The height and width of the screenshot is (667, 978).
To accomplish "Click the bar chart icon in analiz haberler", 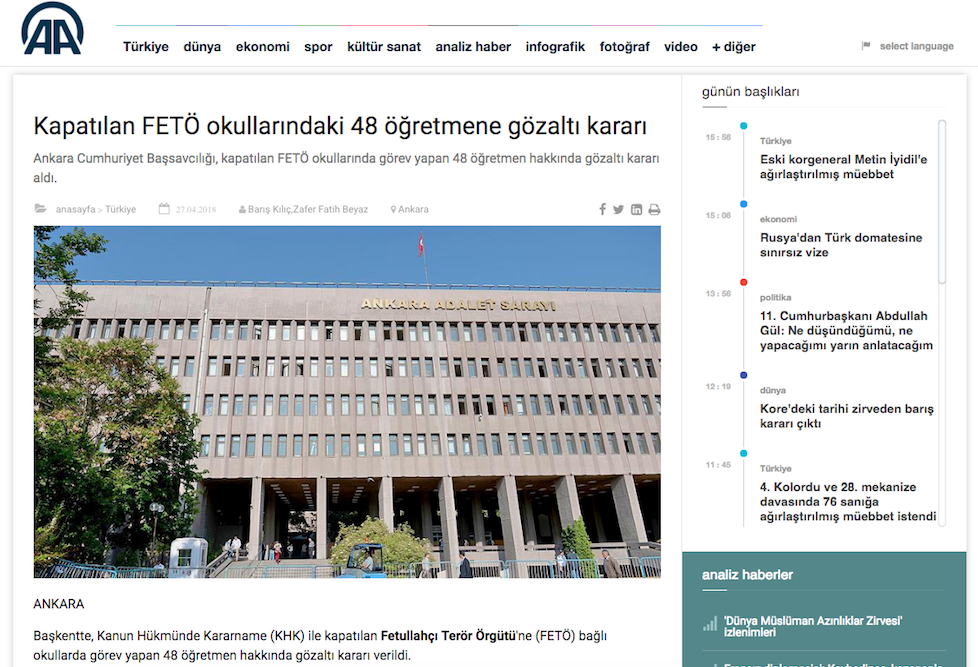I will pyautogui.click(x=709, y=625).
